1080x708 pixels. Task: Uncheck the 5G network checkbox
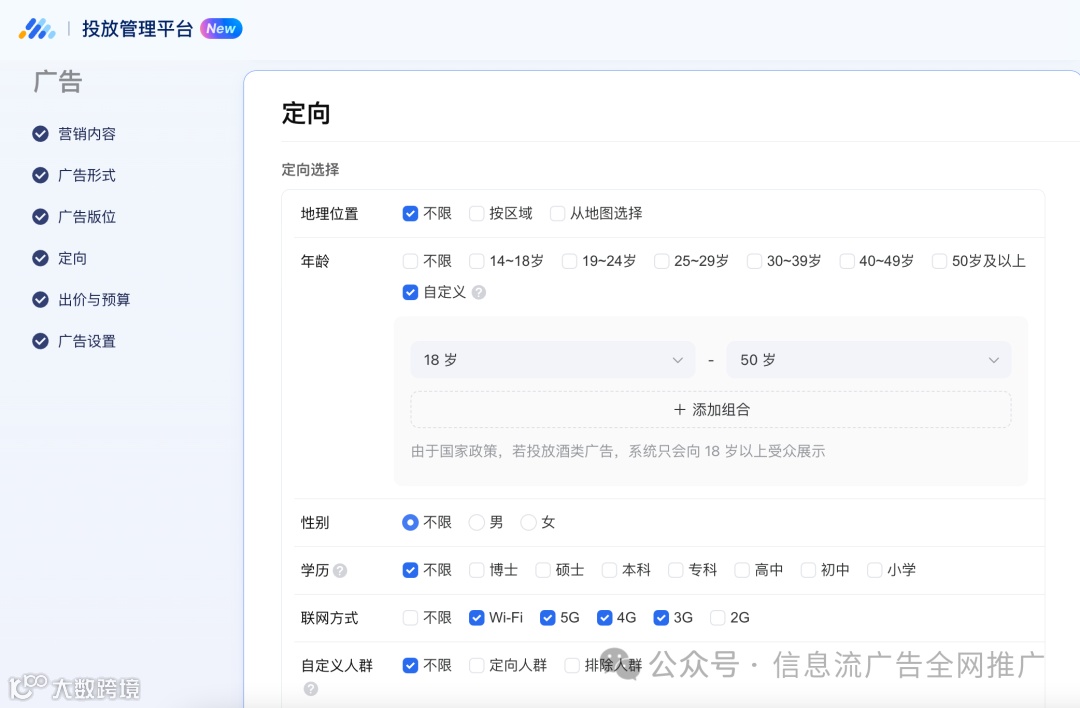coord(547,618)
